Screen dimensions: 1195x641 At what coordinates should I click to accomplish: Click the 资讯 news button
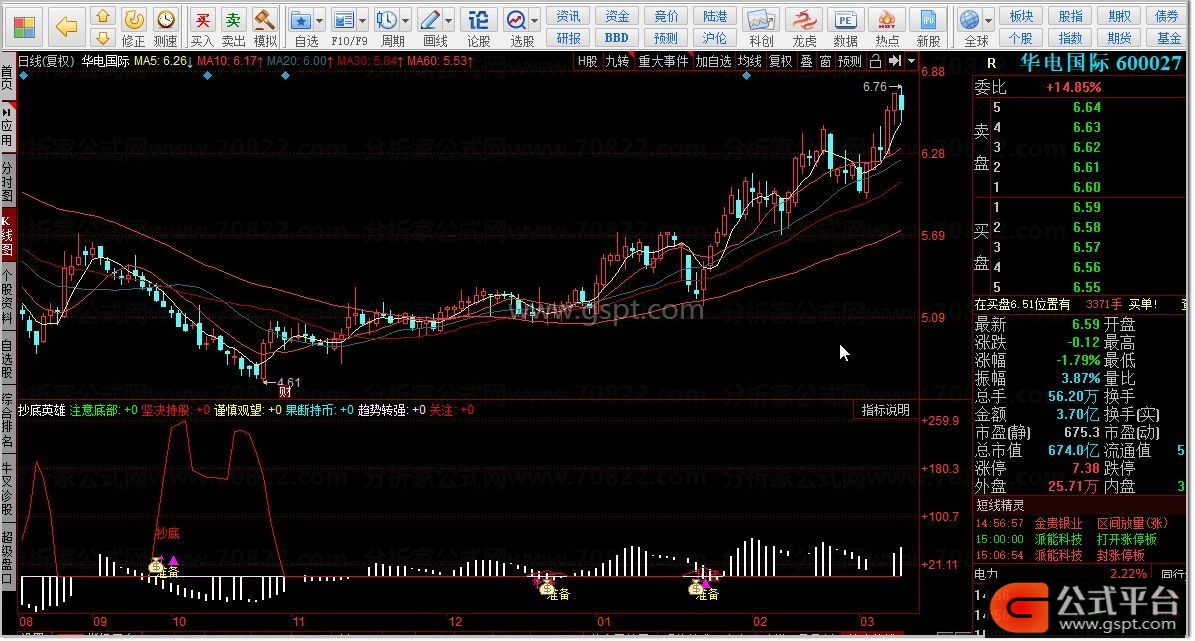point(569,17)
